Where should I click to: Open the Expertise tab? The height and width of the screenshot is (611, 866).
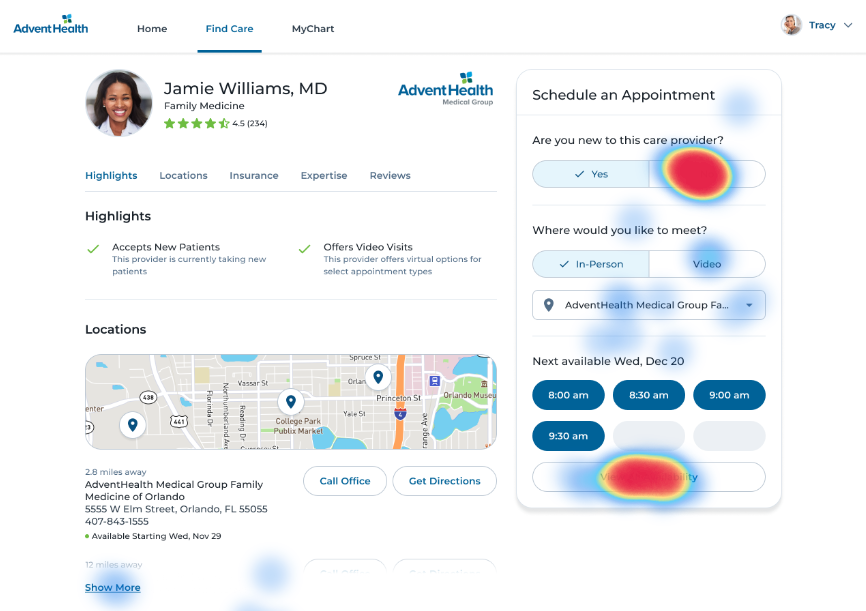pos(324,176)
